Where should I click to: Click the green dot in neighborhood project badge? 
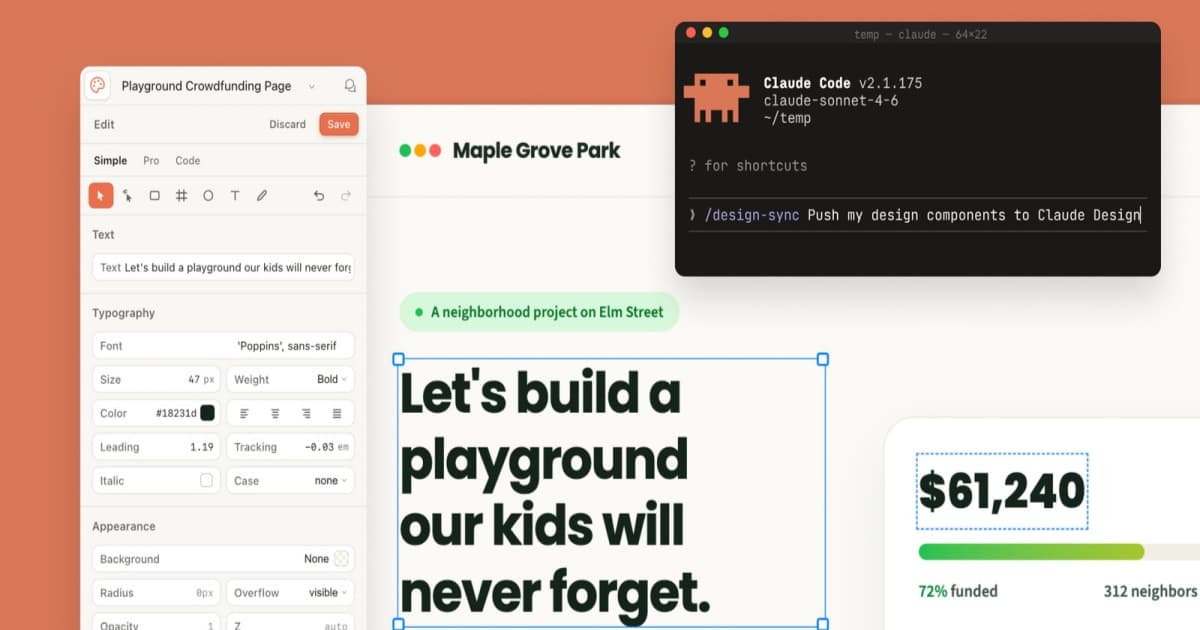click(x=418, y=312)
